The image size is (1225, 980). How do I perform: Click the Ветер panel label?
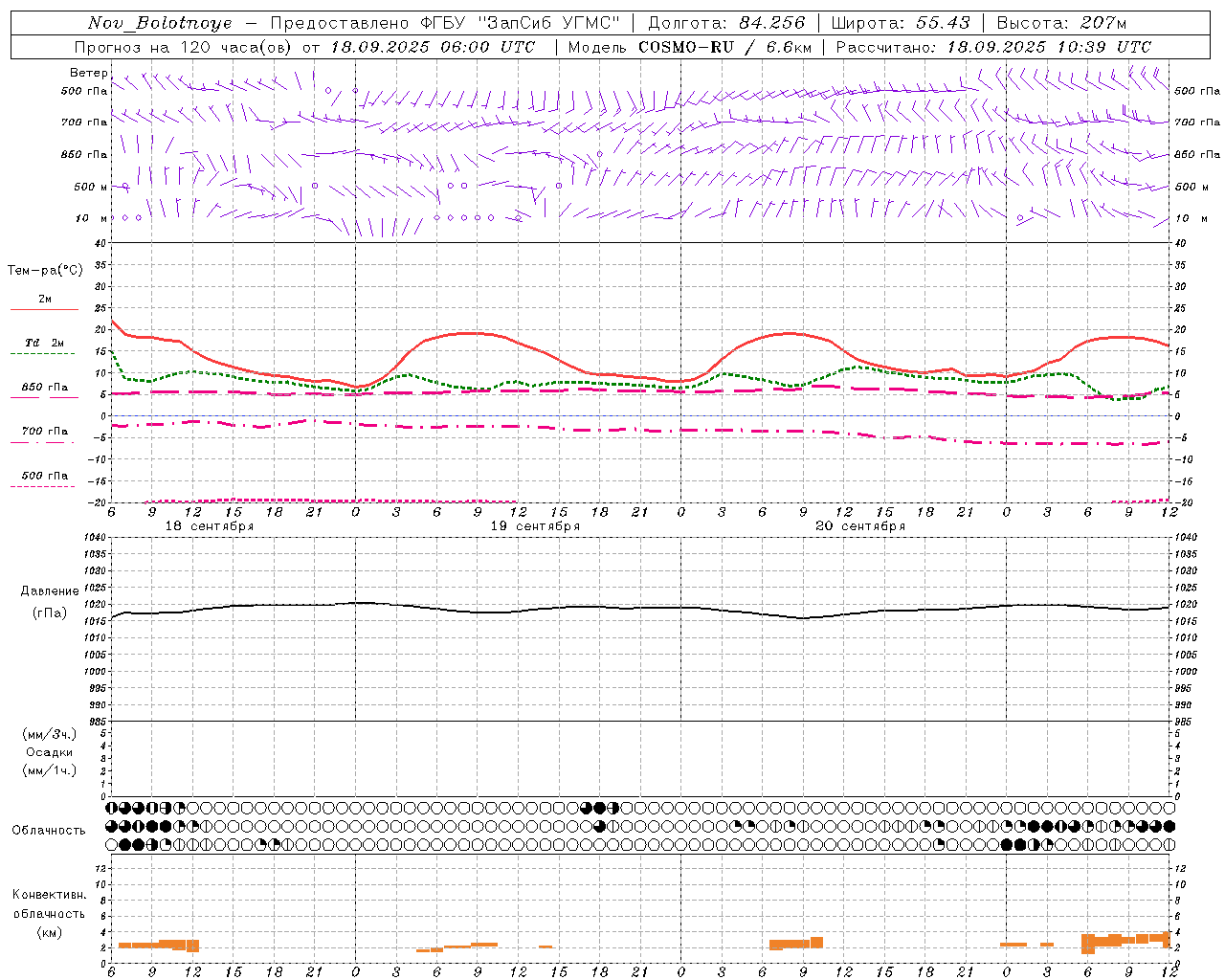point(89,73)
